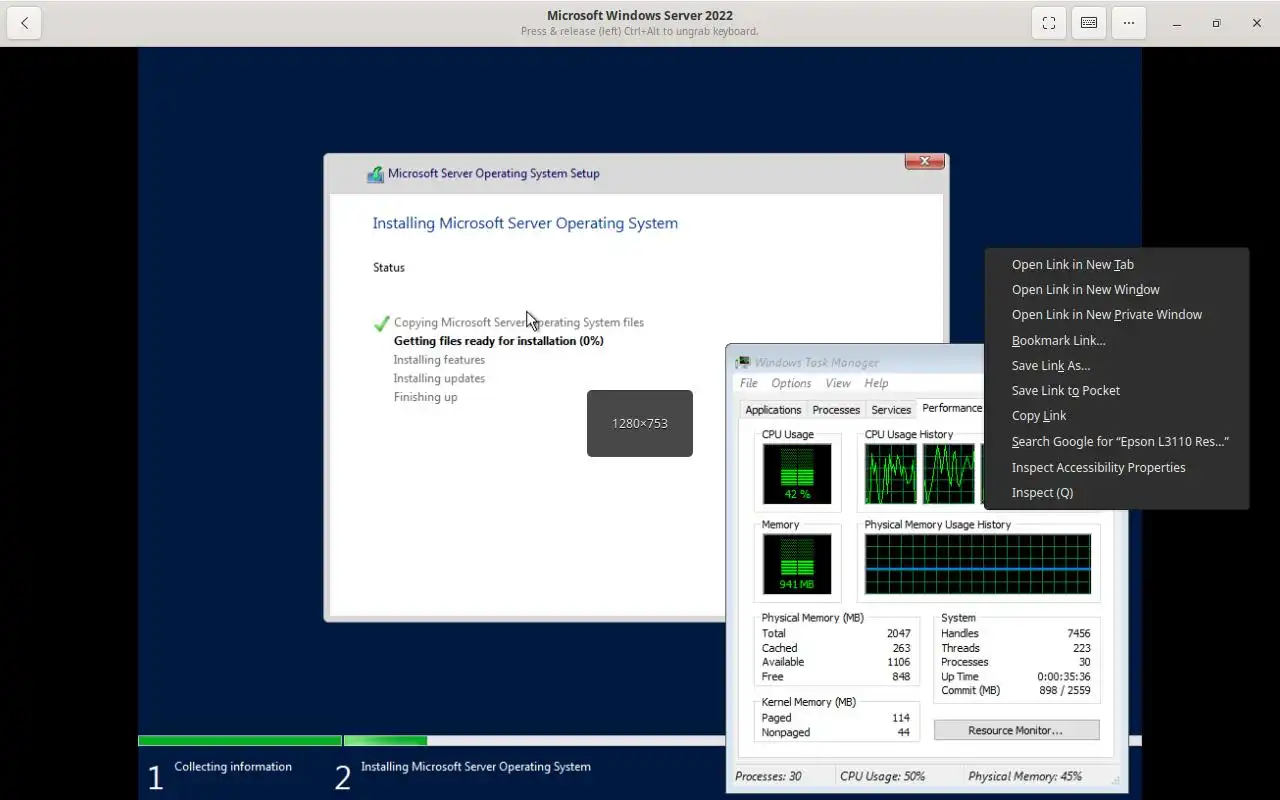This screenshot has width=1280, height=800.
Task: Click the second CPU Usage History graph
Action: [x=948, y=474]
